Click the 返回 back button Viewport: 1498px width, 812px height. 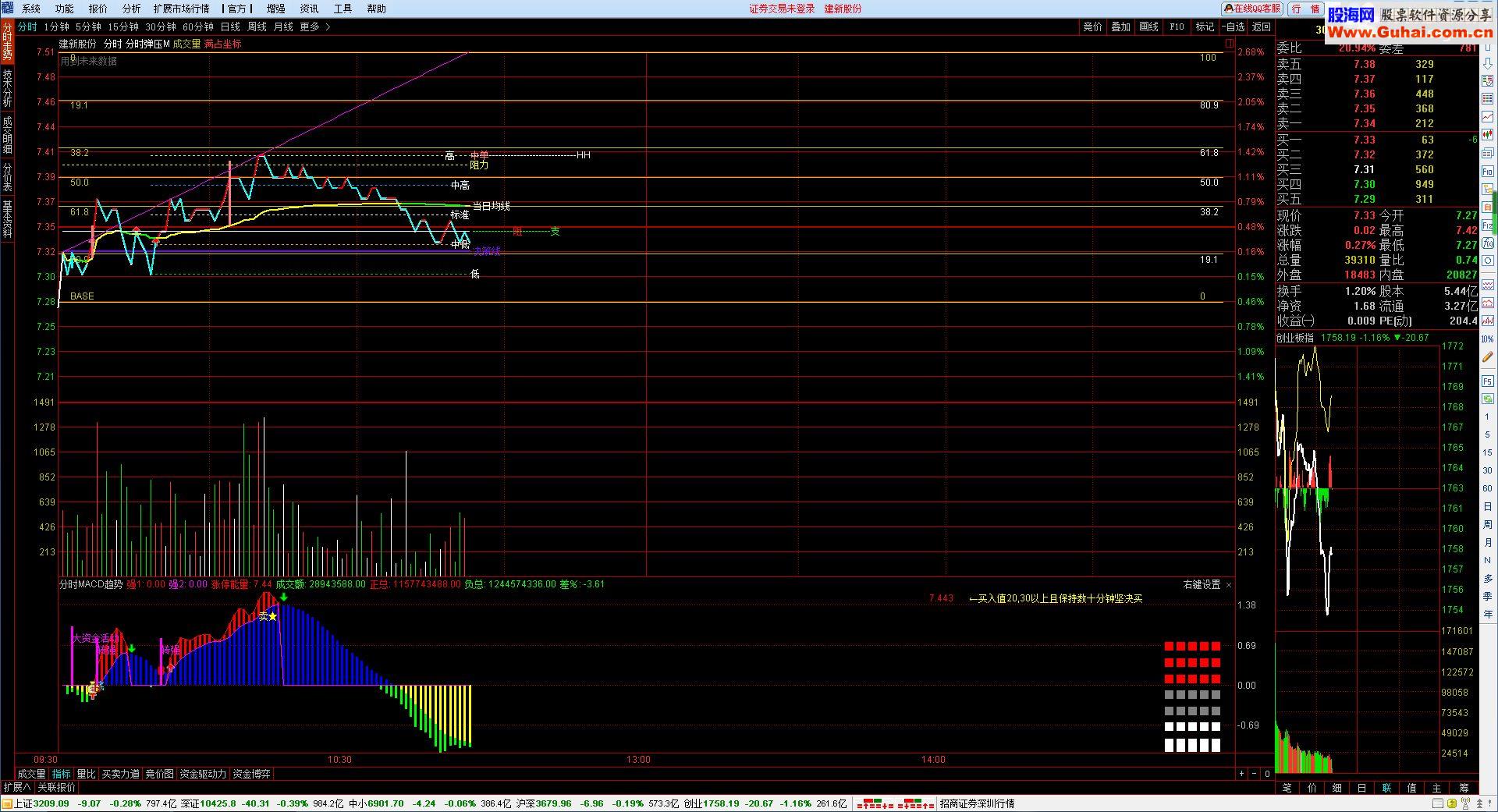coord(1262,27)
